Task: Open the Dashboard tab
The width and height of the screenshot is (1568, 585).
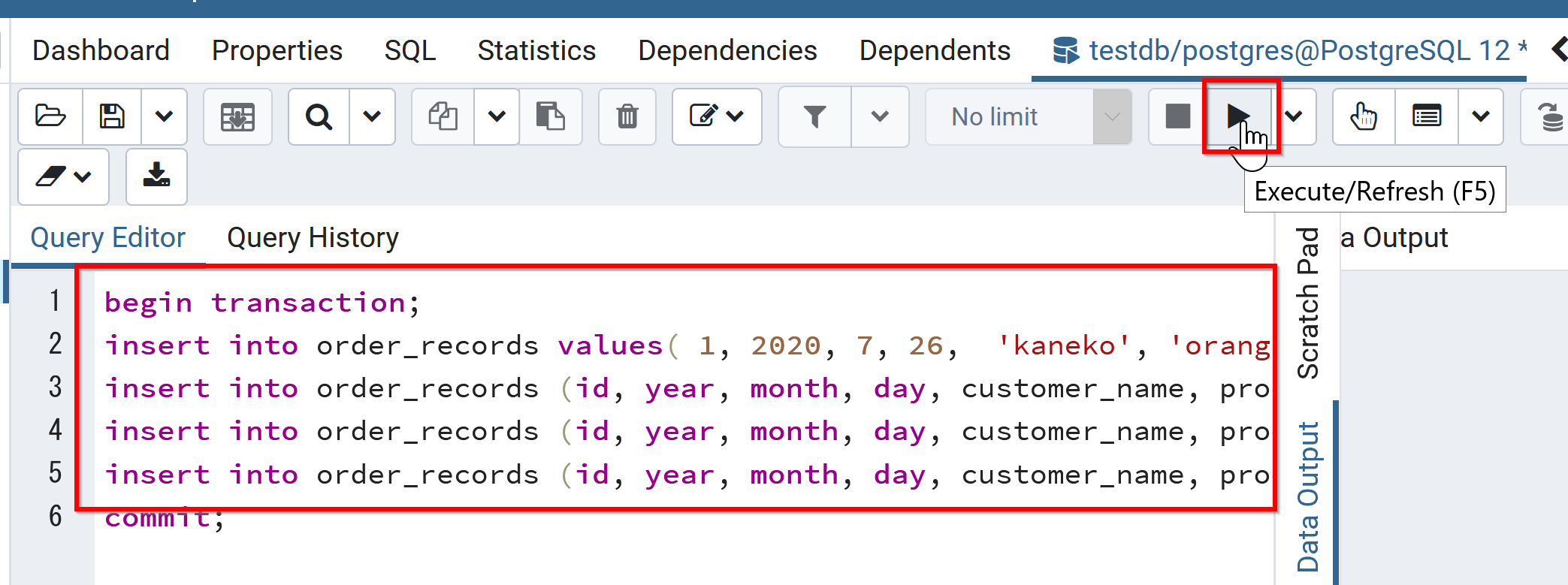Action: click(101, 51)
